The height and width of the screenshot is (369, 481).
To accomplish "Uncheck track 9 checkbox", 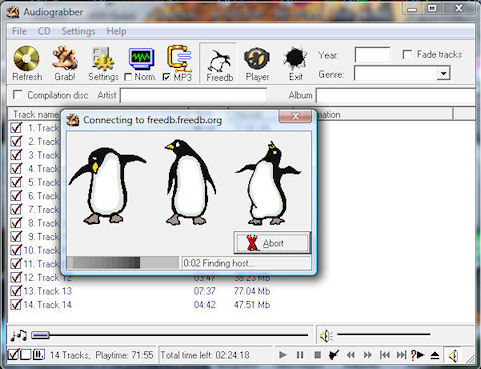I will point(16,236).
